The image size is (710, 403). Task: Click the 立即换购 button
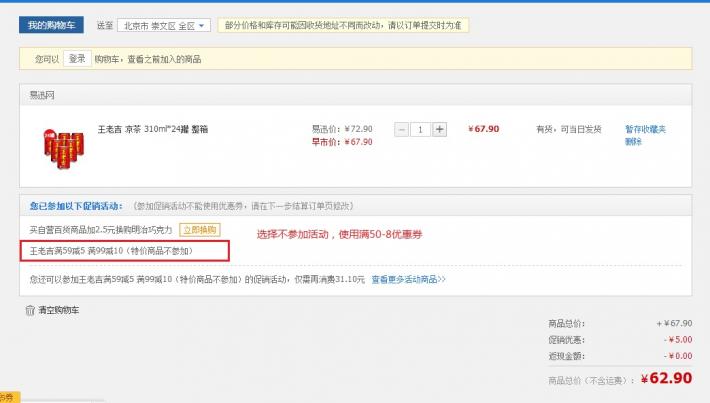pyautogui.click(x=200, y=230)
